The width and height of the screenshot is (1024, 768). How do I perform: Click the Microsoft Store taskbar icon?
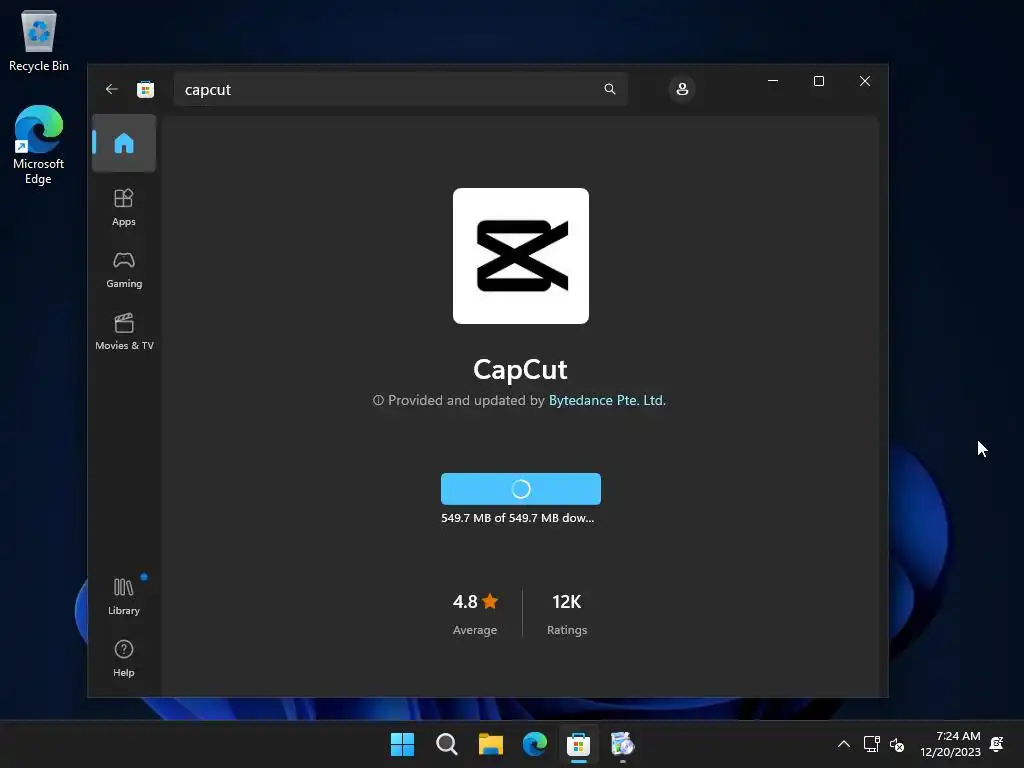tap(579, 744)
